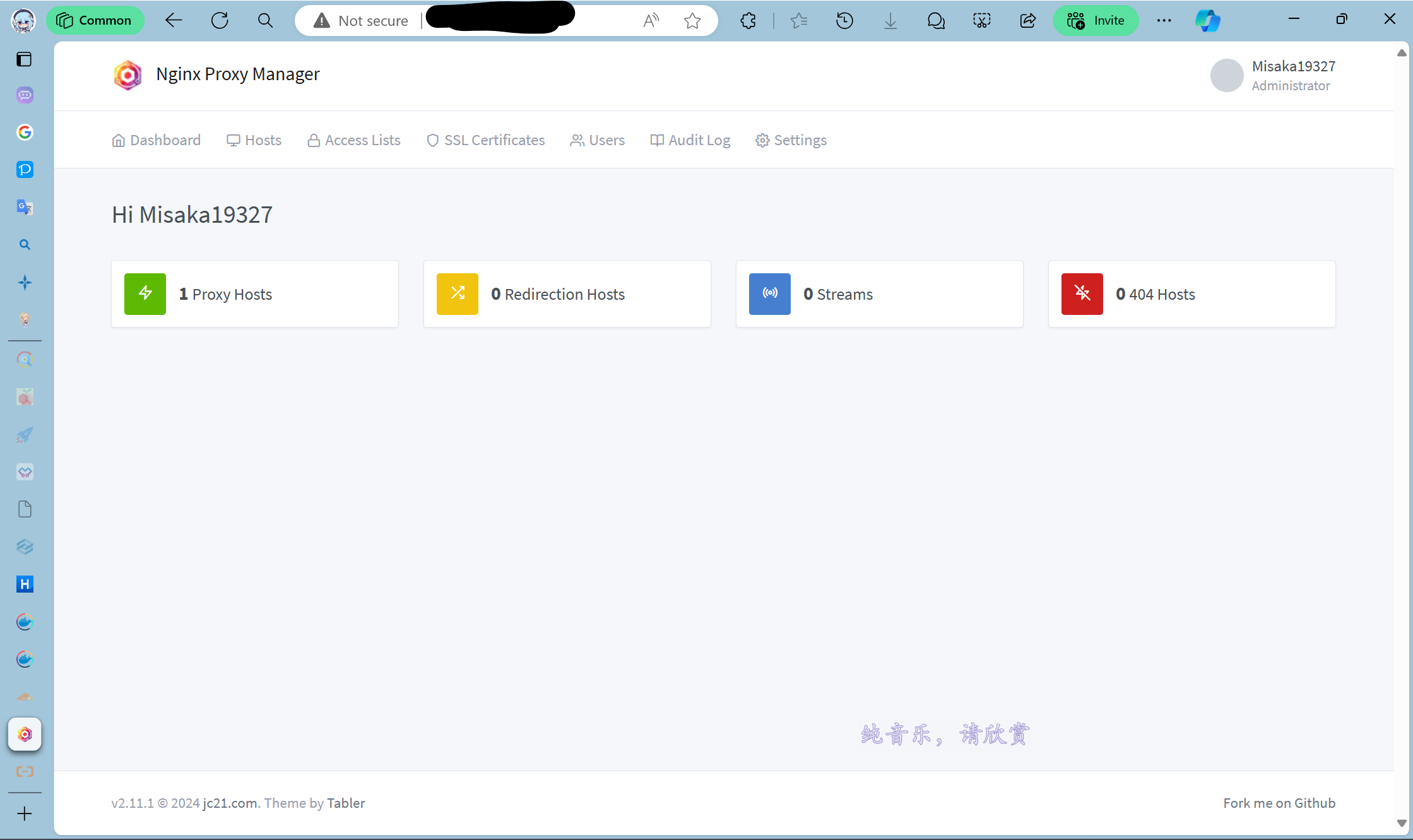Switch to the purple chatbot tab

pos(25,95)
